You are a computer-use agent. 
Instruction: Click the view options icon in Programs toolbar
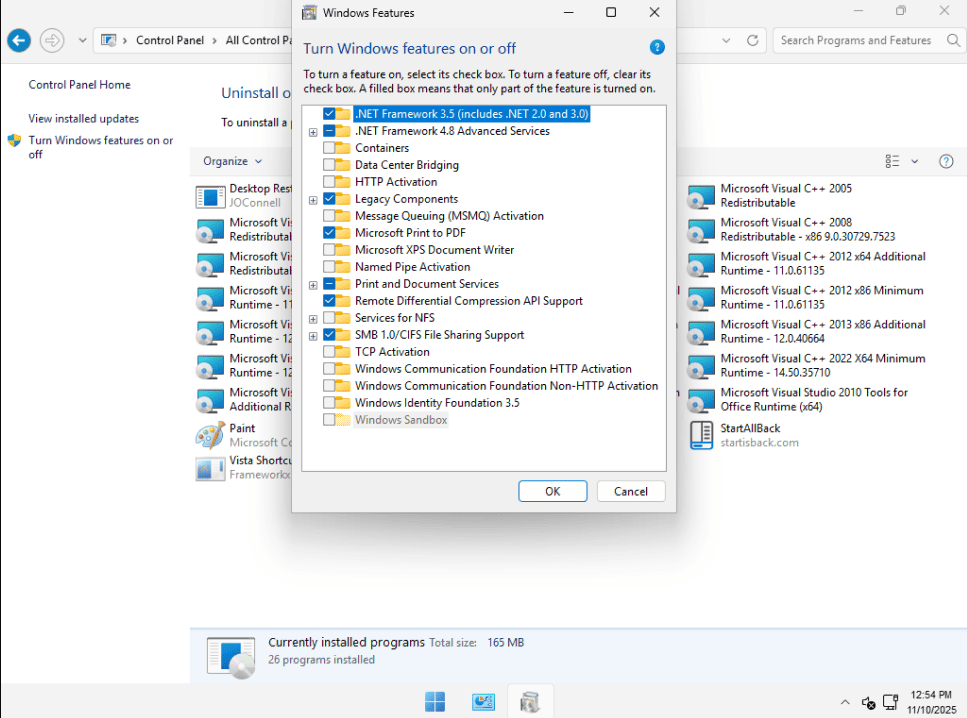pyautogui.click(x=892, y=161)
